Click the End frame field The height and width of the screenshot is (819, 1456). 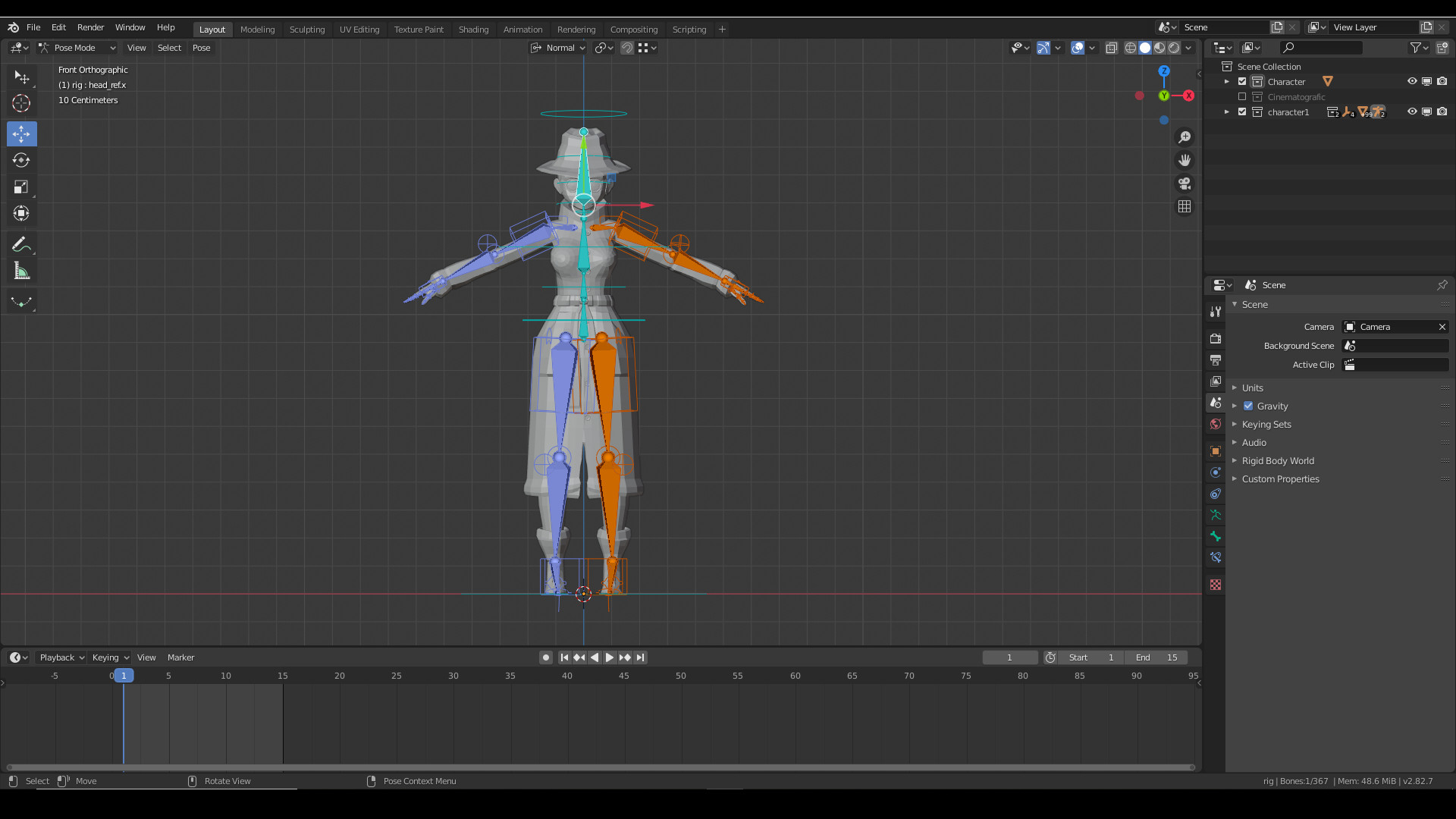tap(1156, 657)
